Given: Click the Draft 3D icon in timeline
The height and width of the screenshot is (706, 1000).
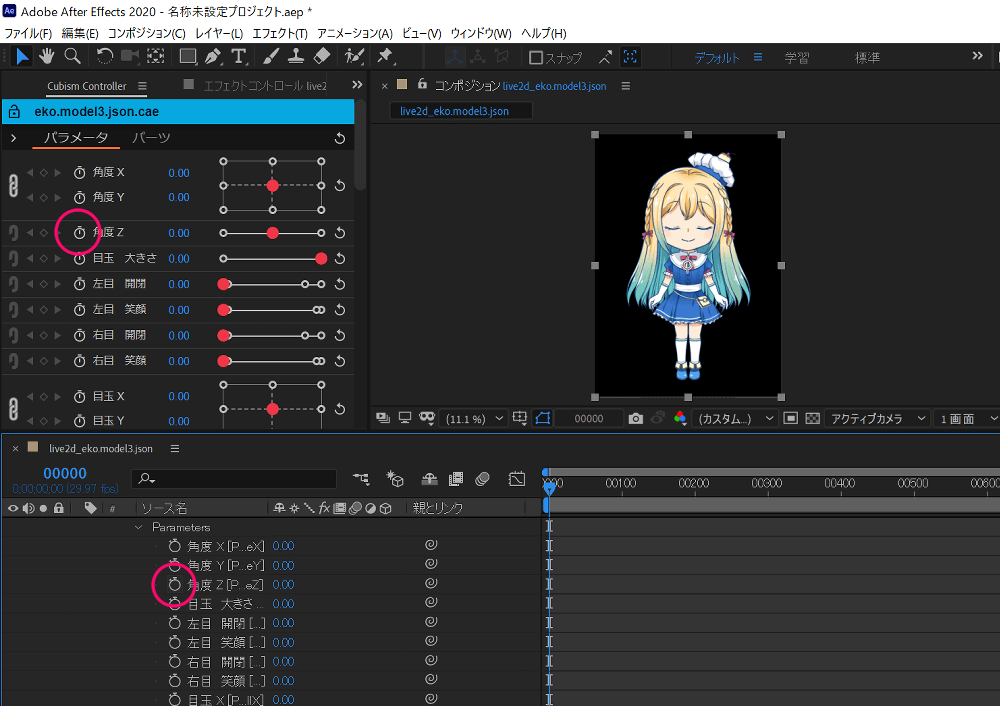Looking at the screenshot, I should point(395,478).
